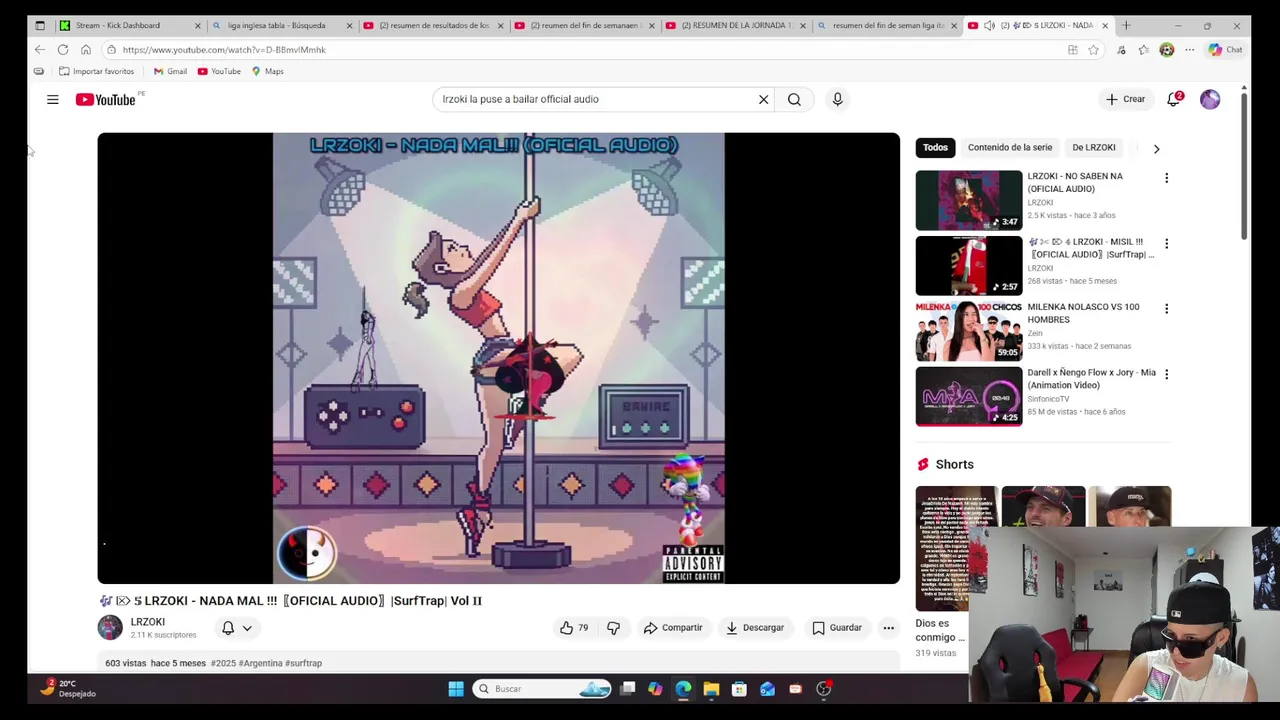Open YouTube notifications bell
Image resolution: width=1280 pixels, height=720 pixels.
(x=1174, y=99)
